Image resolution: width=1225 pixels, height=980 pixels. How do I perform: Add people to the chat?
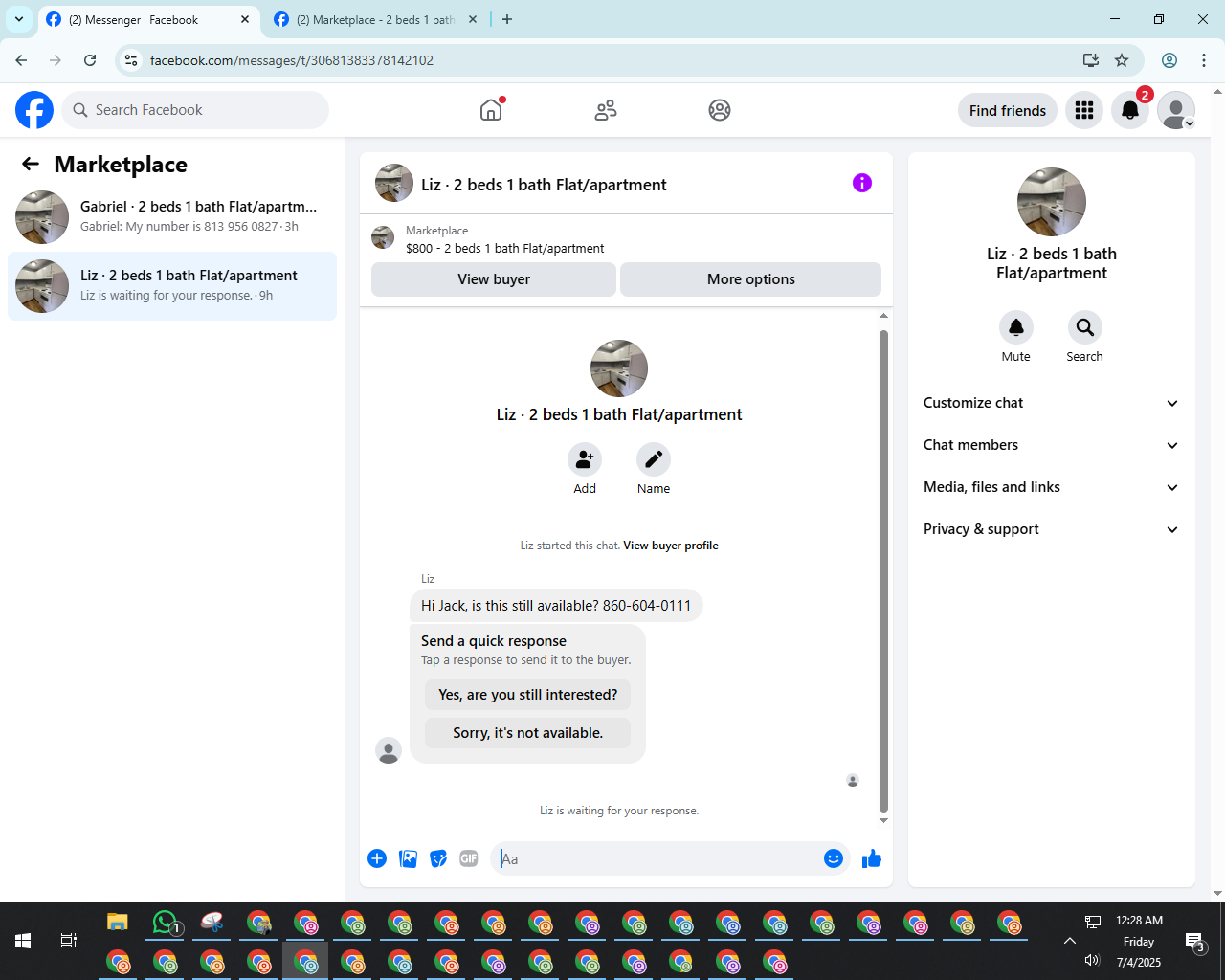click(585, 459)
